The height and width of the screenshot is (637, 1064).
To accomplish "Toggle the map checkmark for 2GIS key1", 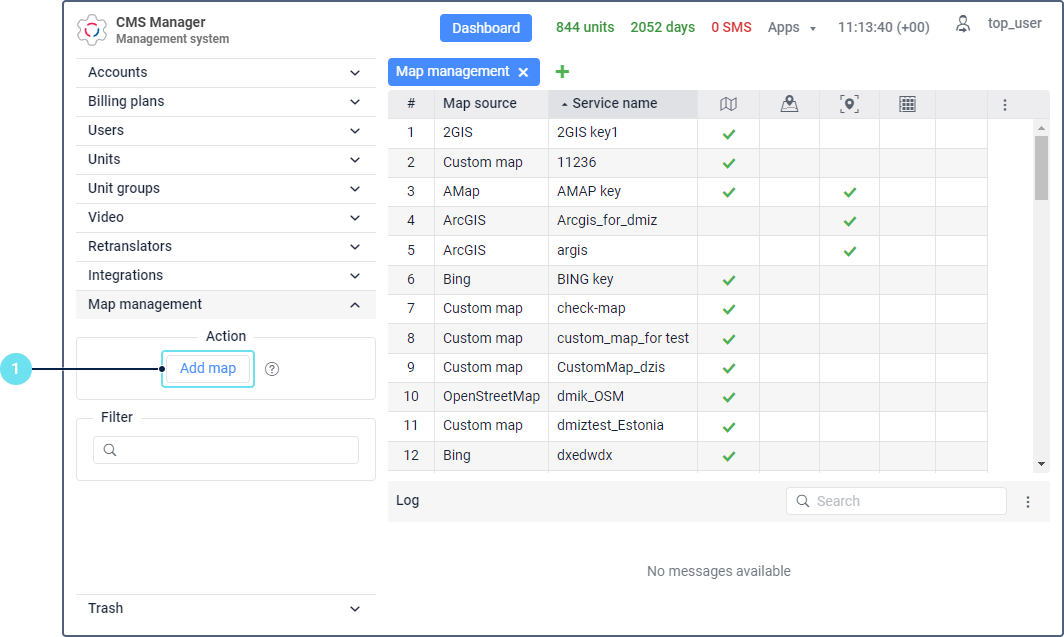I will pyautogui.click(x=729, y=133).
